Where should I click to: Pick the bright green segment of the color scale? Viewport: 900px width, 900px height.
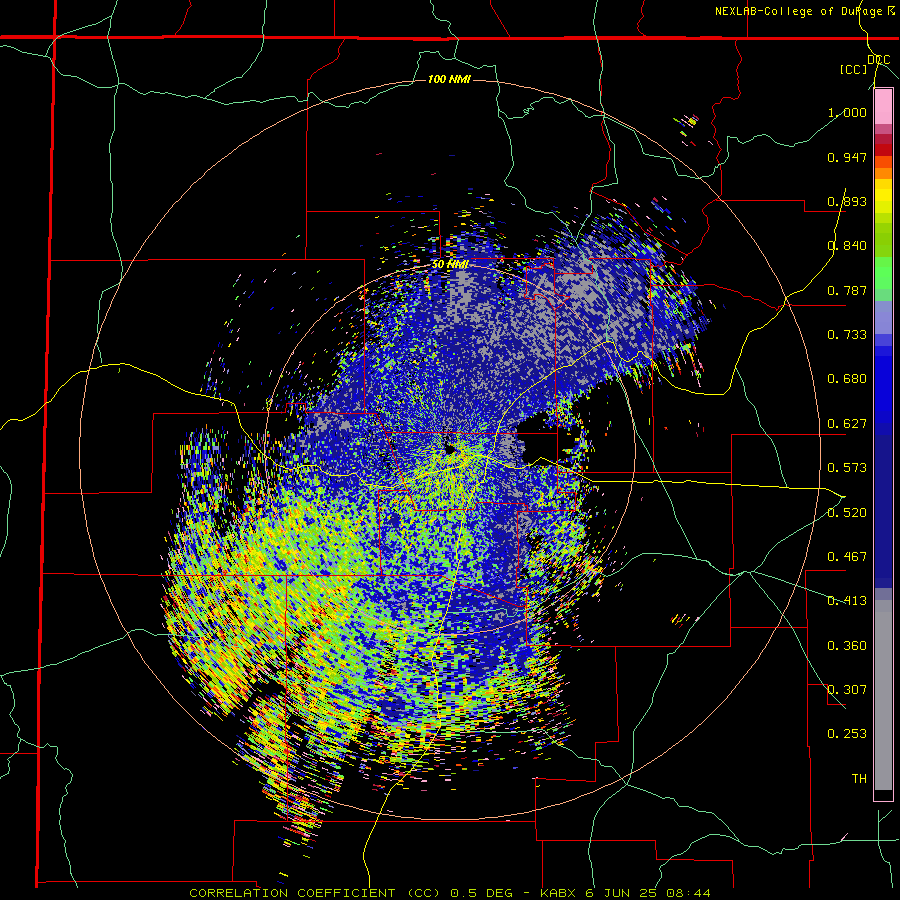point(883,273)
